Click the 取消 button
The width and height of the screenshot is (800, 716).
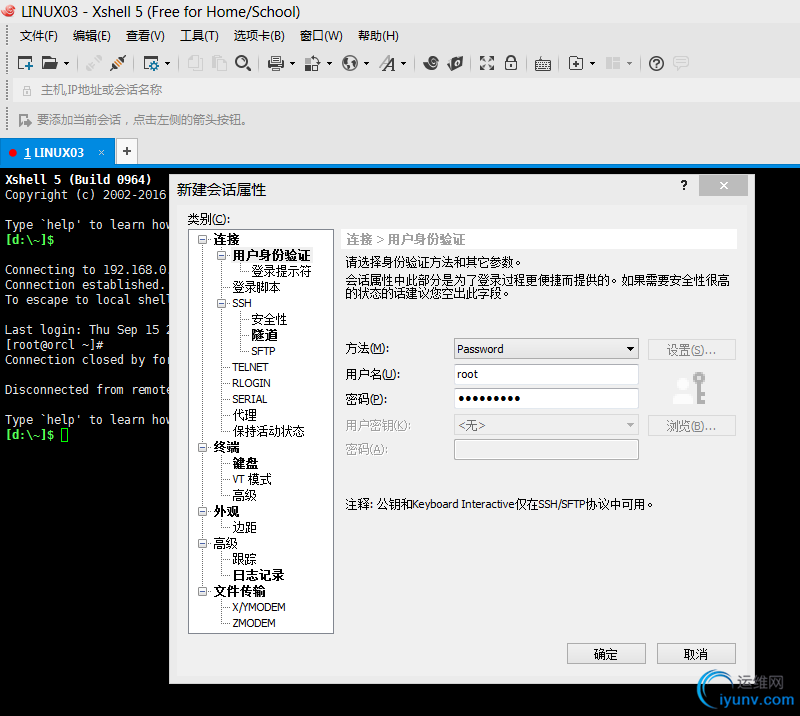point(696,654)
